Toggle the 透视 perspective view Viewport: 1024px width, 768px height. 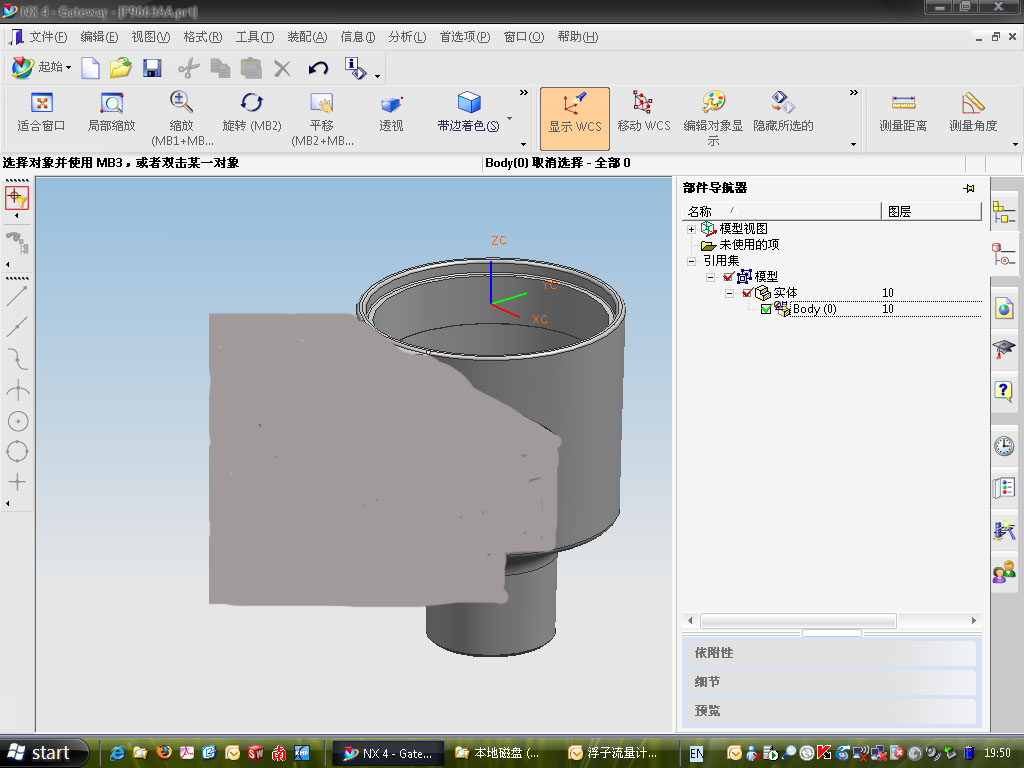391,112
